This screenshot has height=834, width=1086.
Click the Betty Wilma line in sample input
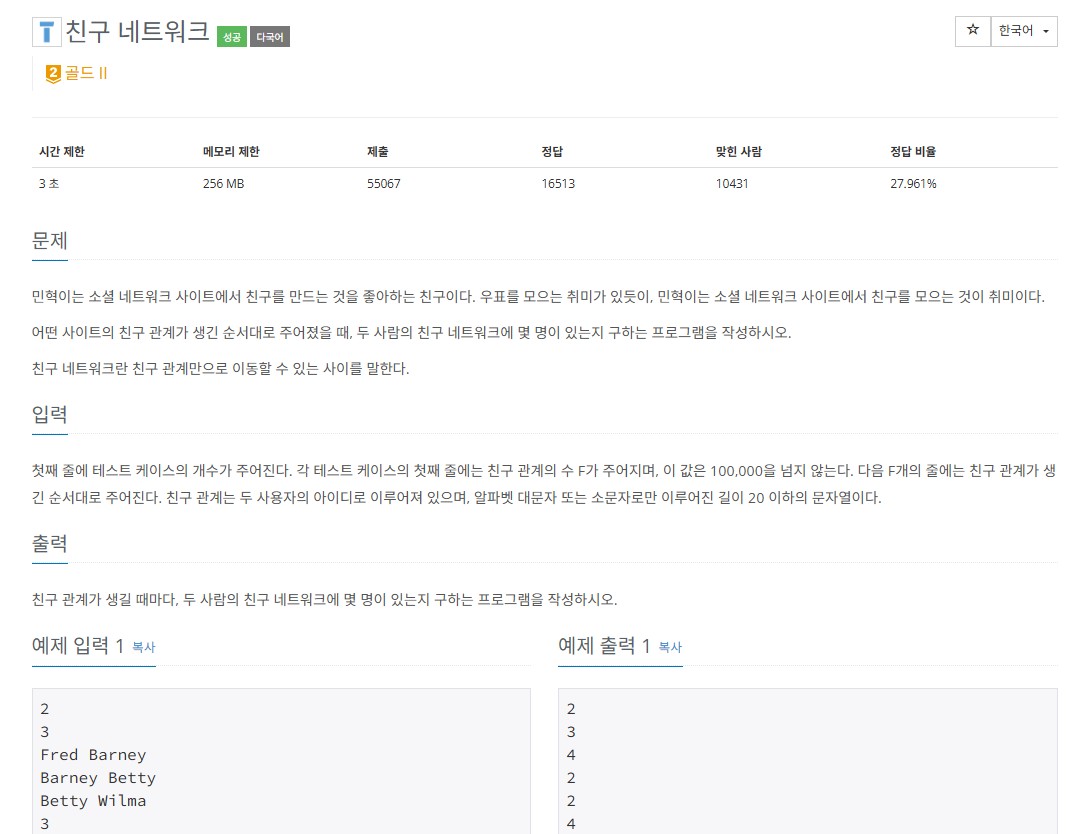(93, 801)
